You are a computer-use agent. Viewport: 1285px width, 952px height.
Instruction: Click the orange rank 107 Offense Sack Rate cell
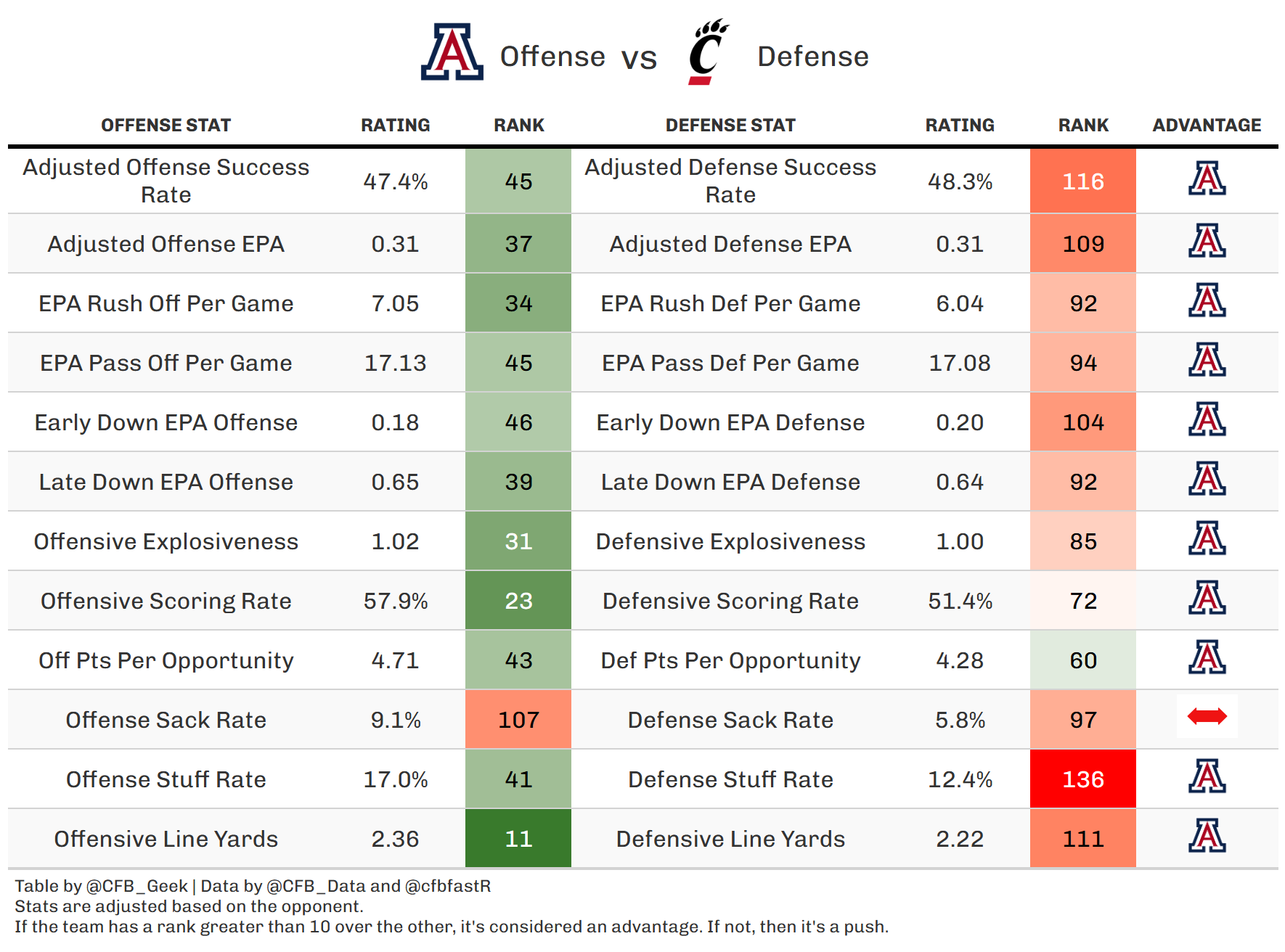point(518,720)
